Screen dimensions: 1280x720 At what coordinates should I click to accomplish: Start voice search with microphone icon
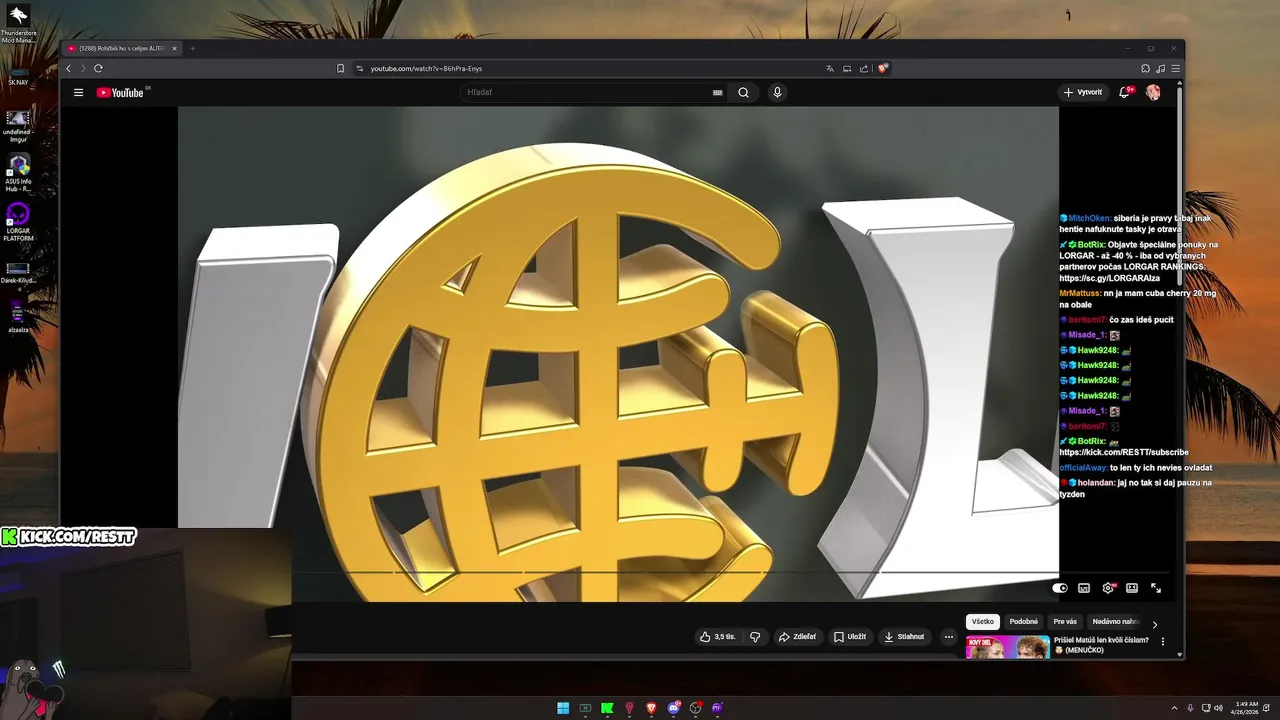click(777, 92)
